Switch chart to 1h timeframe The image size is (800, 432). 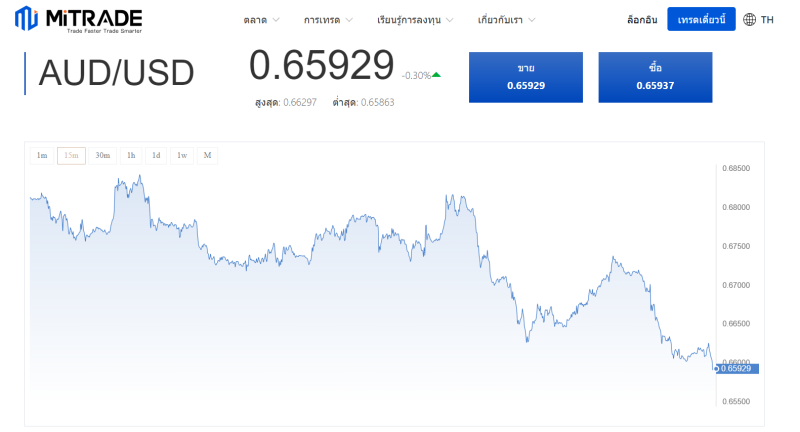point(131,155)
